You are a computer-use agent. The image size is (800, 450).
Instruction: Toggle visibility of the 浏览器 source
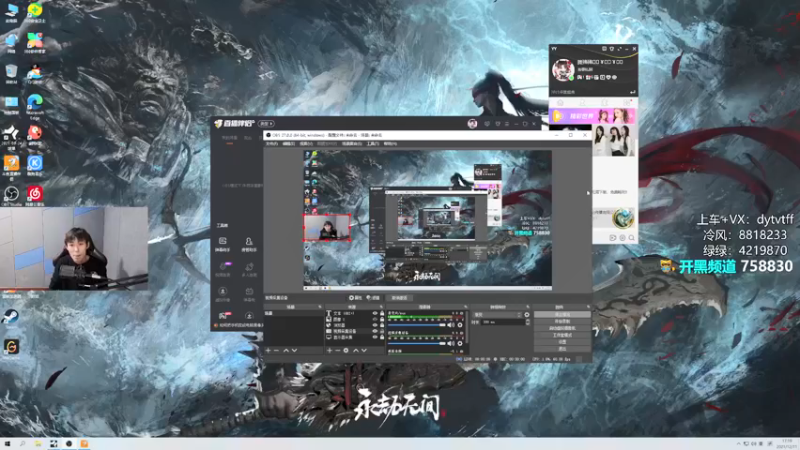[x=376, y=325]
